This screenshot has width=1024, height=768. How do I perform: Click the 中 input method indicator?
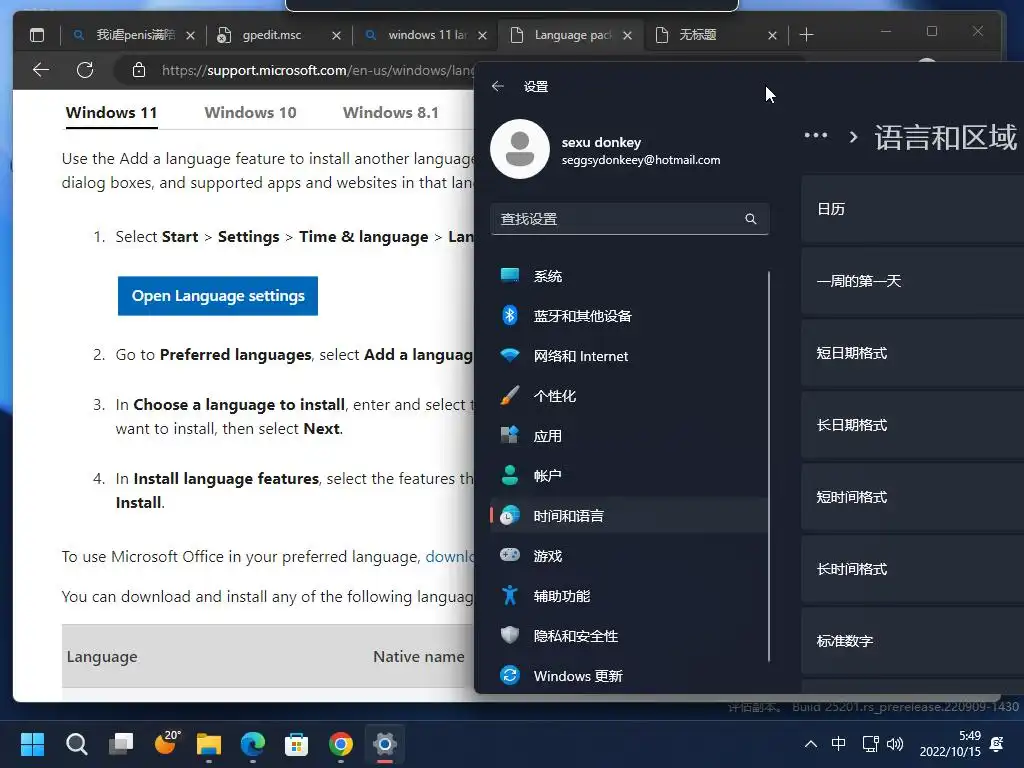839,744
